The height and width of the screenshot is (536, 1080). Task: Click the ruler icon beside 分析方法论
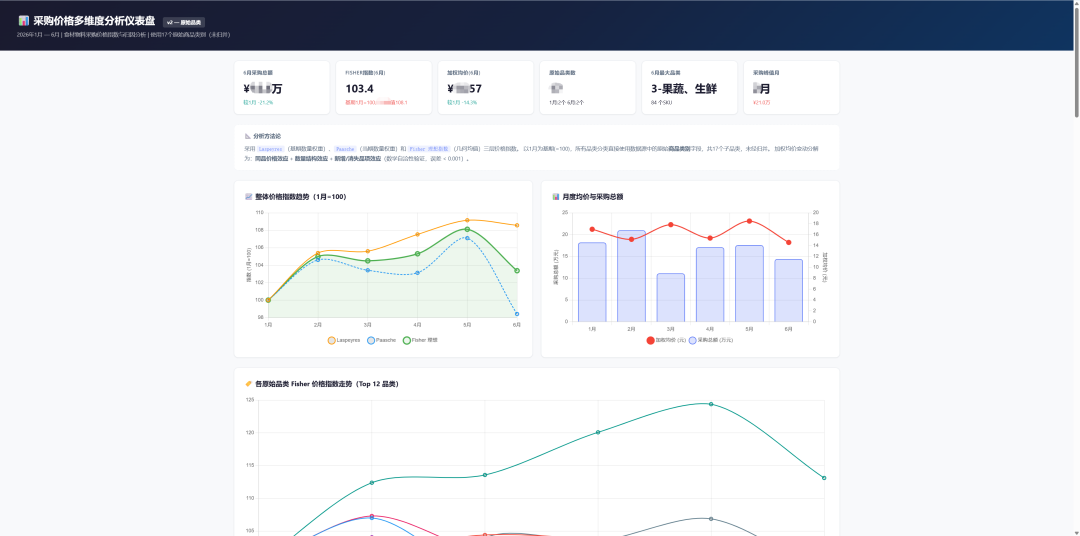point(247,136)
